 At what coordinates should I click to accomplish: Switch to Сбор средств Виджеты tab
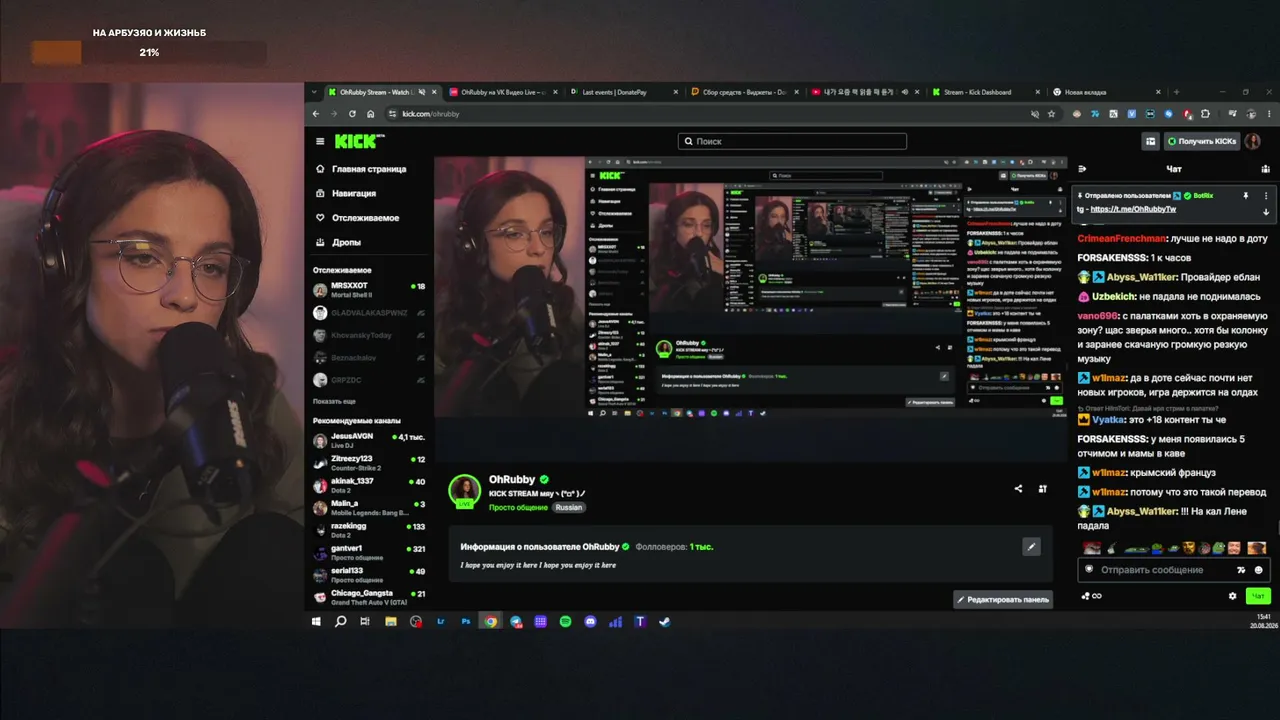[743, 92]
